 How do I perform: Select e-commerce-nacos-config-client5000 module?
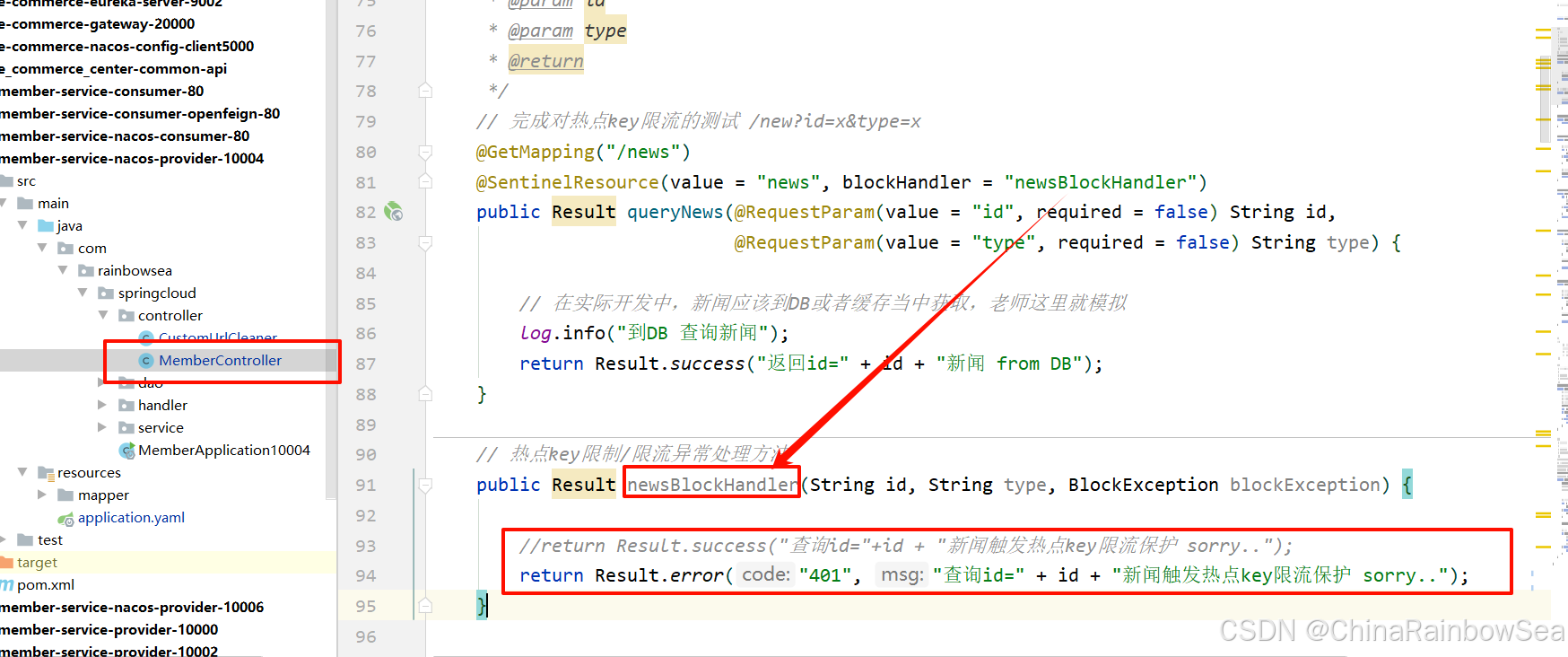click(x=126, y=47)
